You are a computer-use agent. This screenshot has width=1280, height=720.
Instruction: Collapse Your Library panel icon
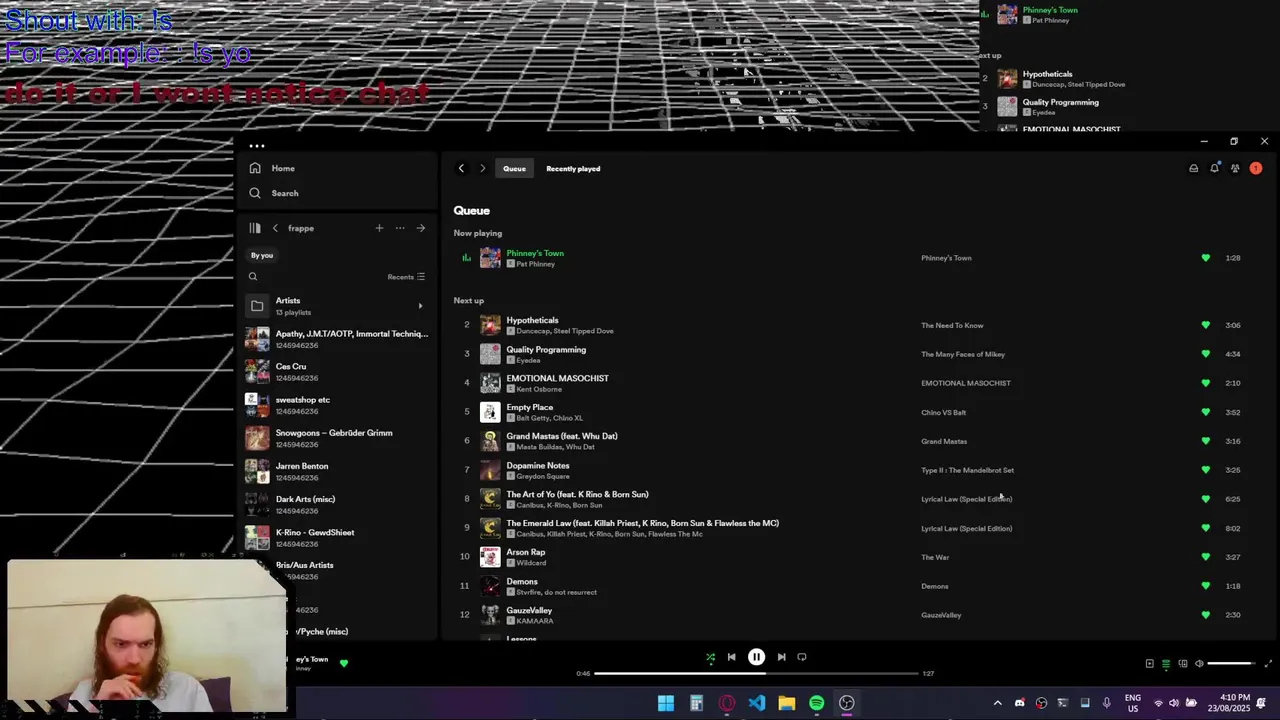click(254, 228)
